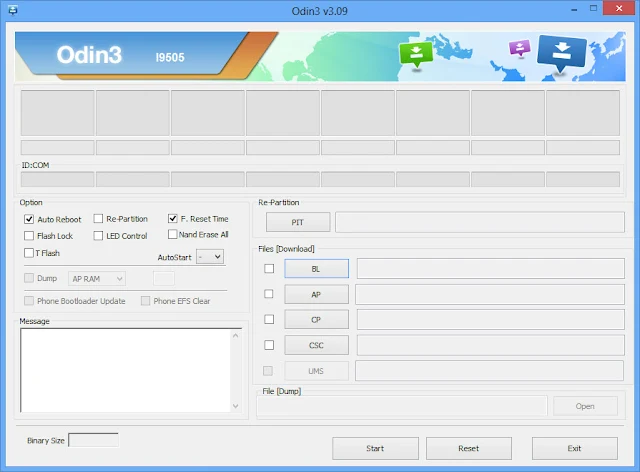The width and height of the screenshot is (640, 472).
Task: Click the Odin3 app icon in title bar
Action: 13,10
